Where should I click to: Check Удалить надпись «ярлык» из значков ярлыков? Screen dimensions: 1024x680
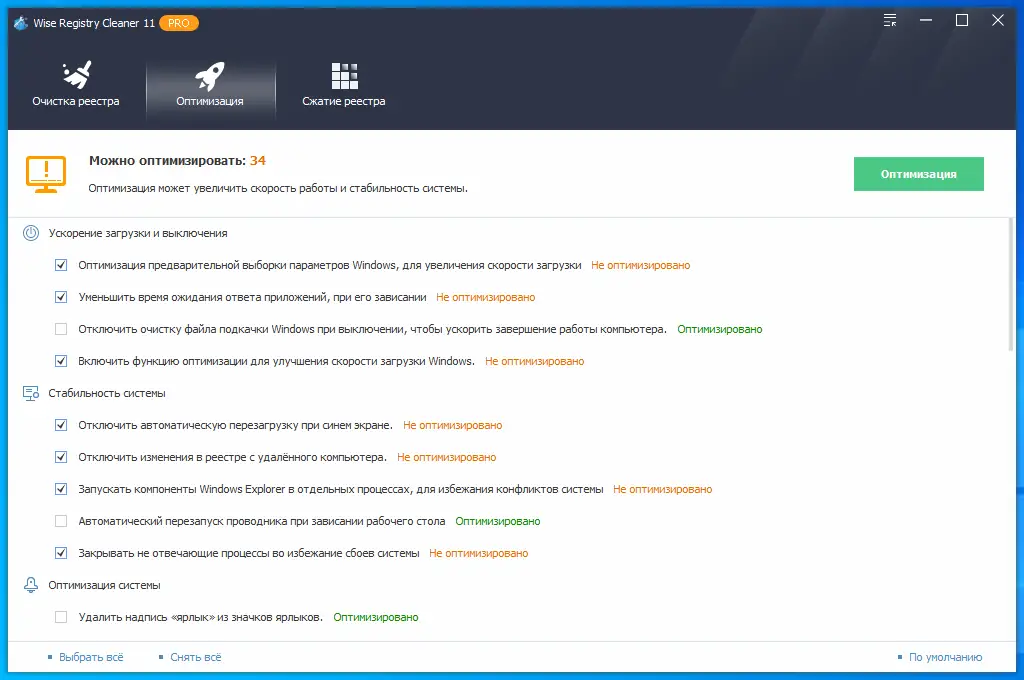pos(61,617)
